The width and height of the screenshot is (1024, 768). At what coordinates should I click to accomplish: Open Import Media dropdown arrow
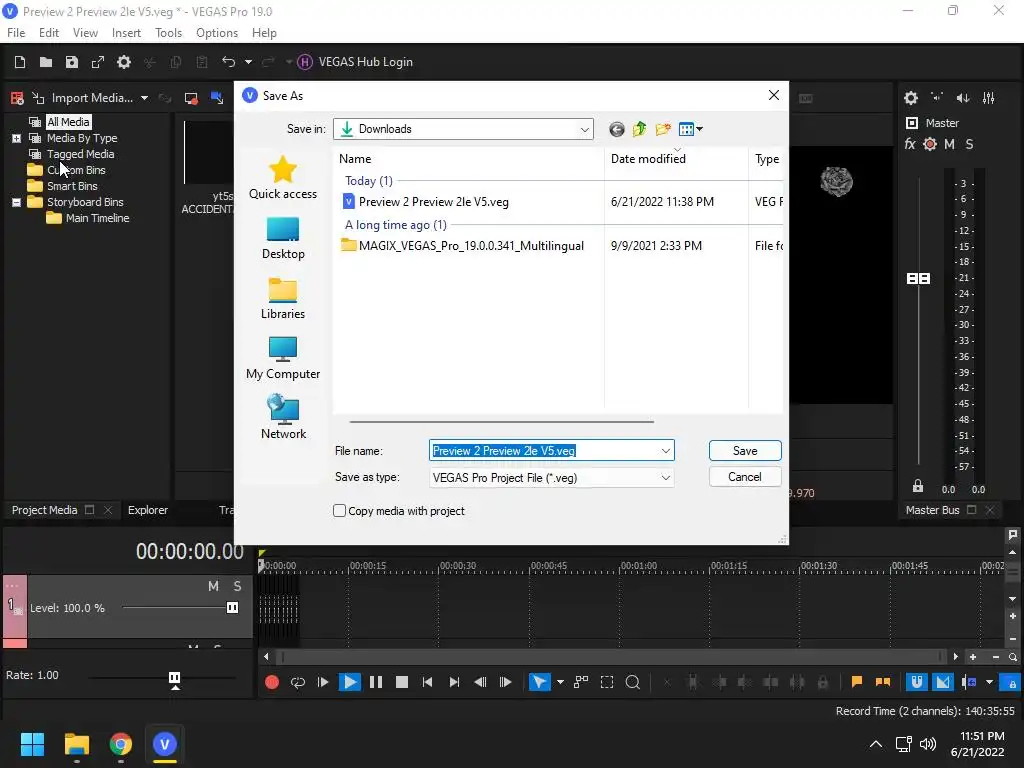144,98
